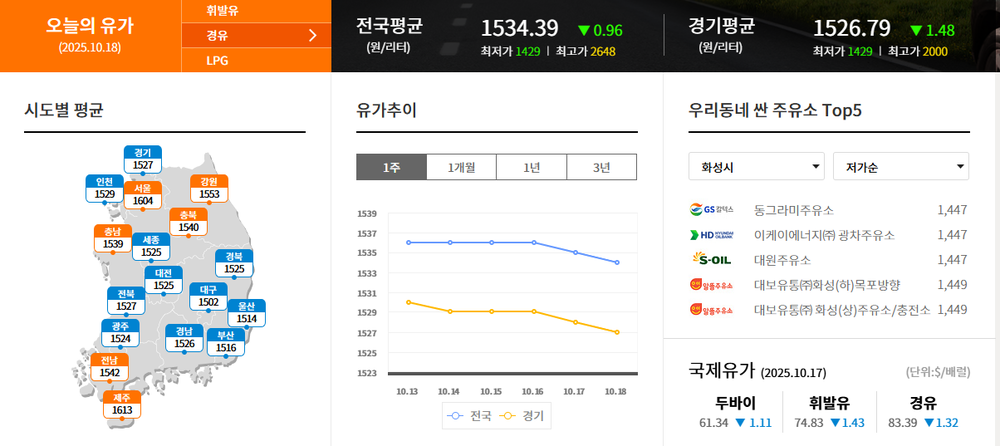
Task: Click the HD Hyundai Oilbank logo
Action: click(x=712, y=235)
